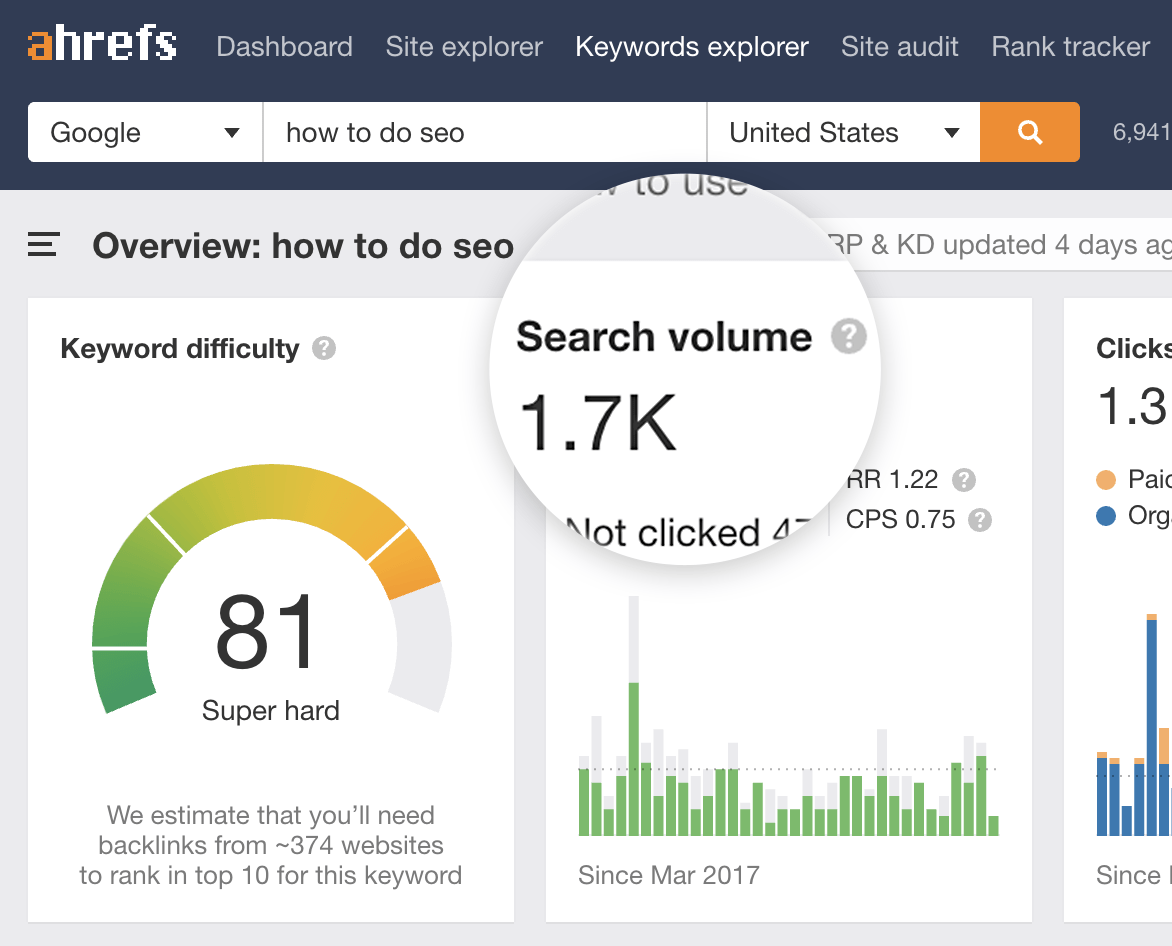This screenshot has height=946, width=1172.
Task: Click the keyword difficulty gauge score 81
Action: 266,632
